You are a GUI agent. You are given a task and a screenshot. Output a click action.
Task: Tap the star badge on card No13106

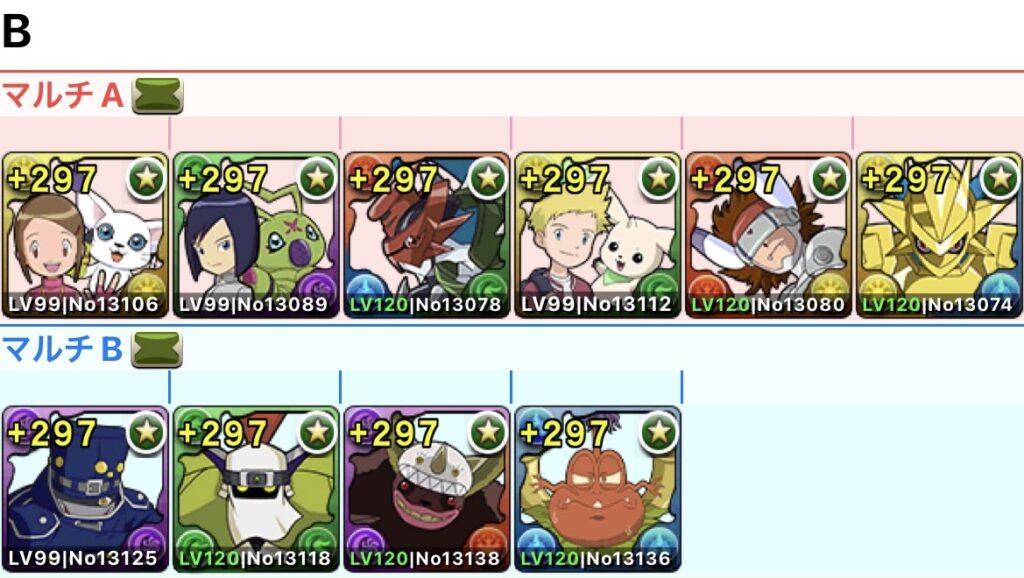[146, 178]
